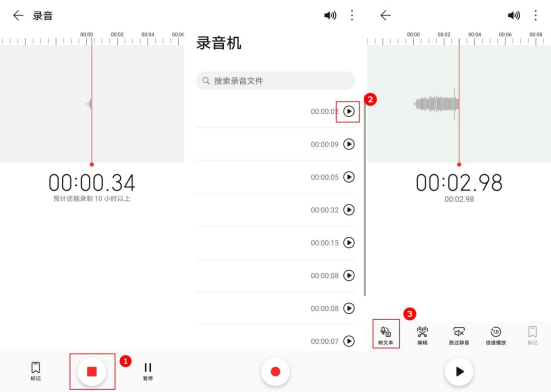Select the 00:00:09 duration text

click(x=324, y=144)
